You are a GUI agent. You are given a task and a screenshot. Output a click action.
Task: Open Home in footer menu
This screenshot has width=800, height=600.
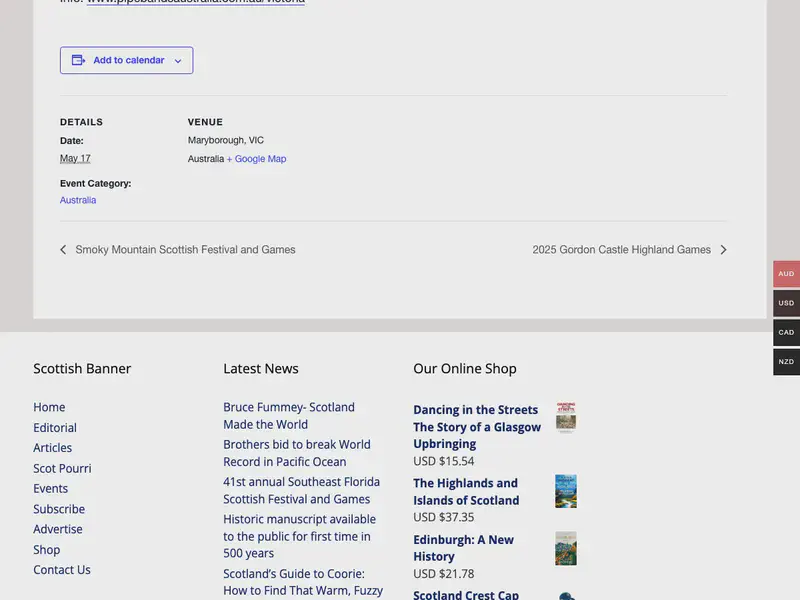[x=49, y=407]
